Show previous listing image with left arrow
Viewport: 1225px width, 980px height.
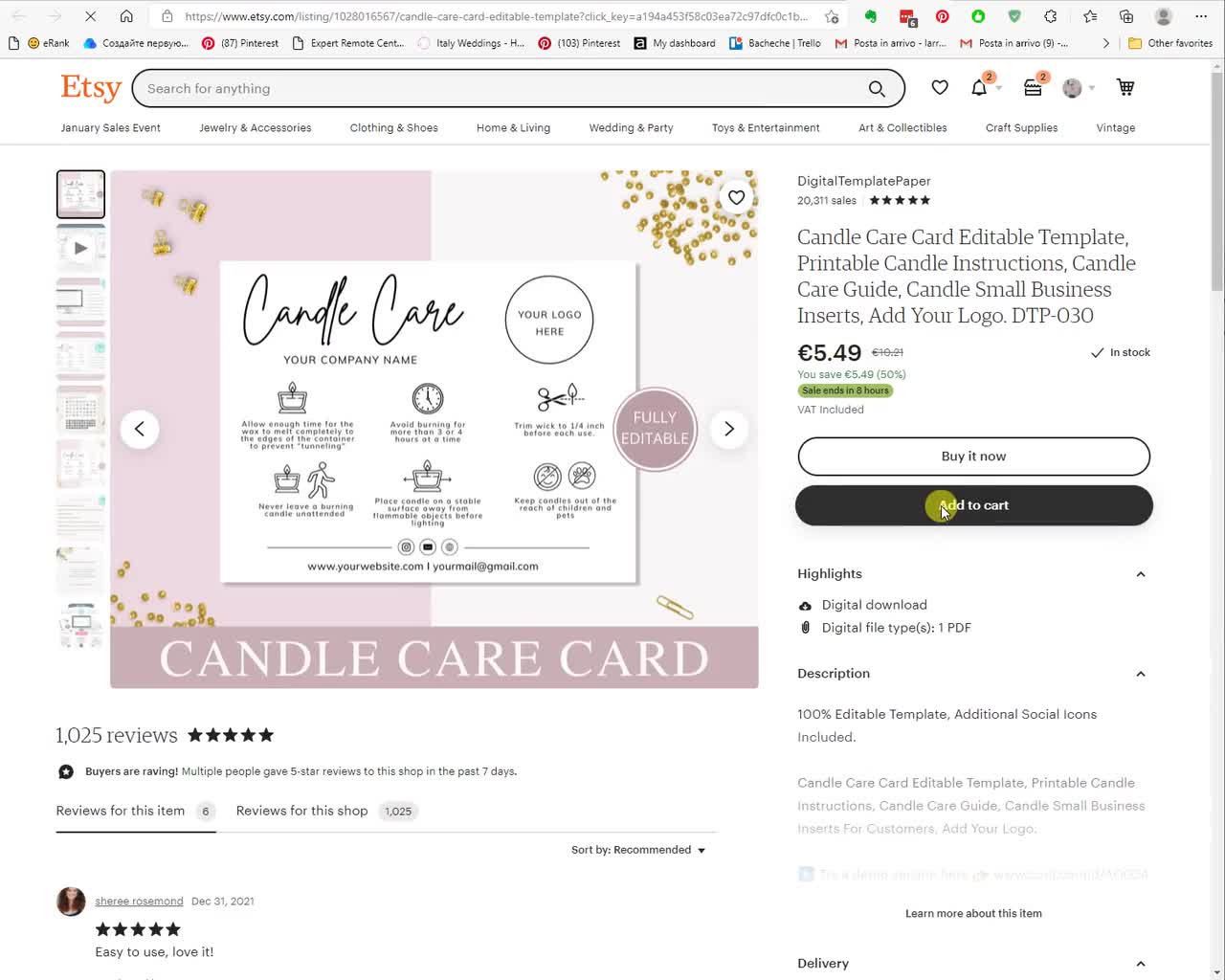pyautogui.click(x=140, y=429)
